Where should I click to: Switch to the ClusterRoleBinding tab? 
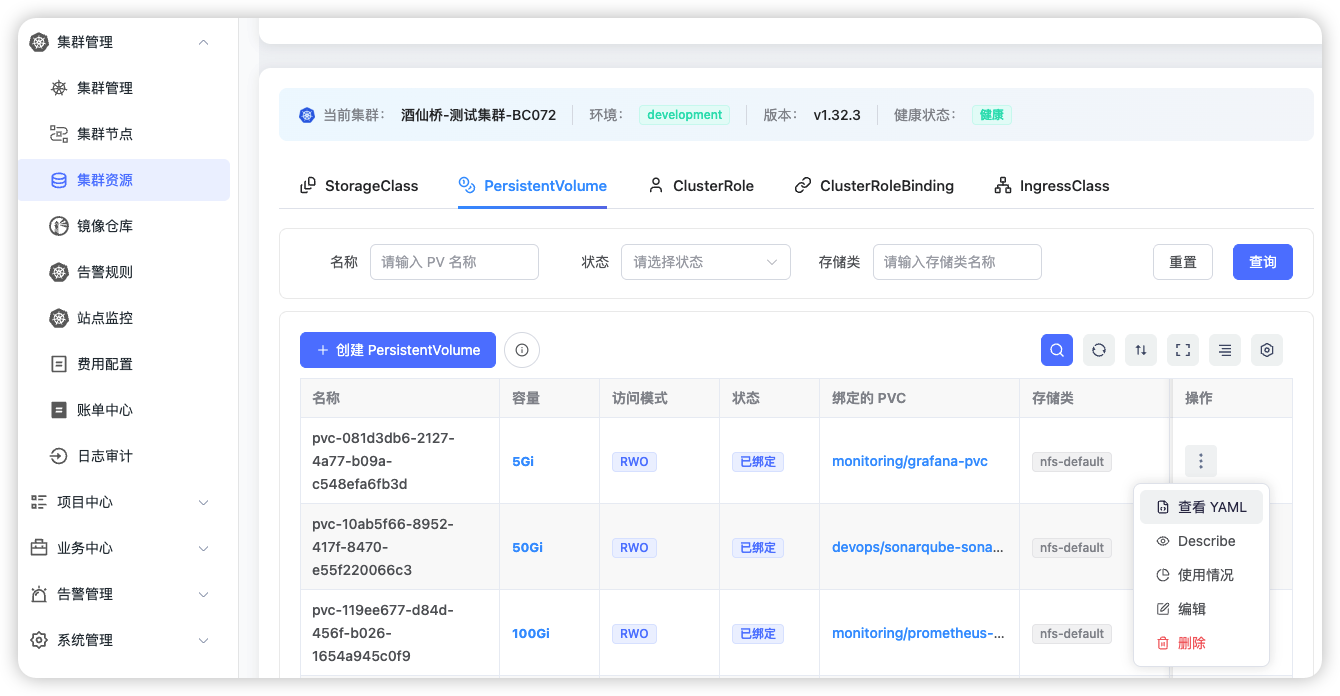[x=874, y=186]
